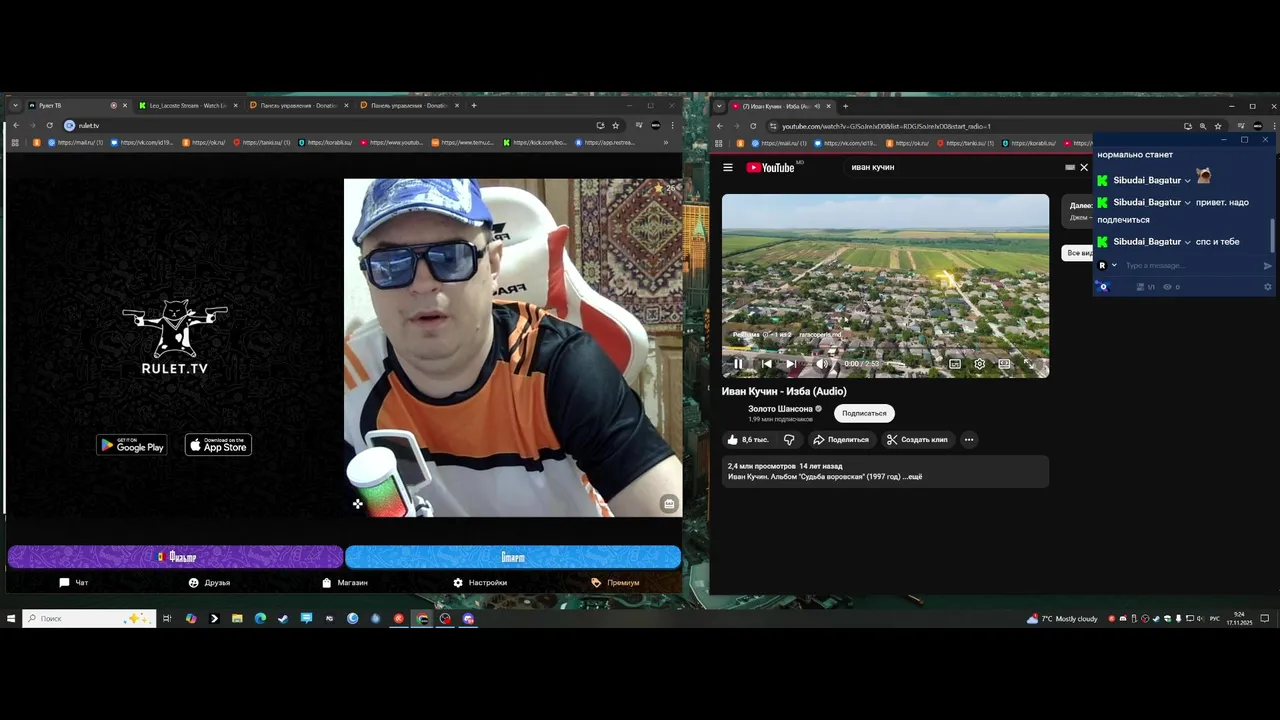This screenshot has width=1280, height=720.
Task: Clear the YouTube search with the X
Action: click(x=1084, y=167)
